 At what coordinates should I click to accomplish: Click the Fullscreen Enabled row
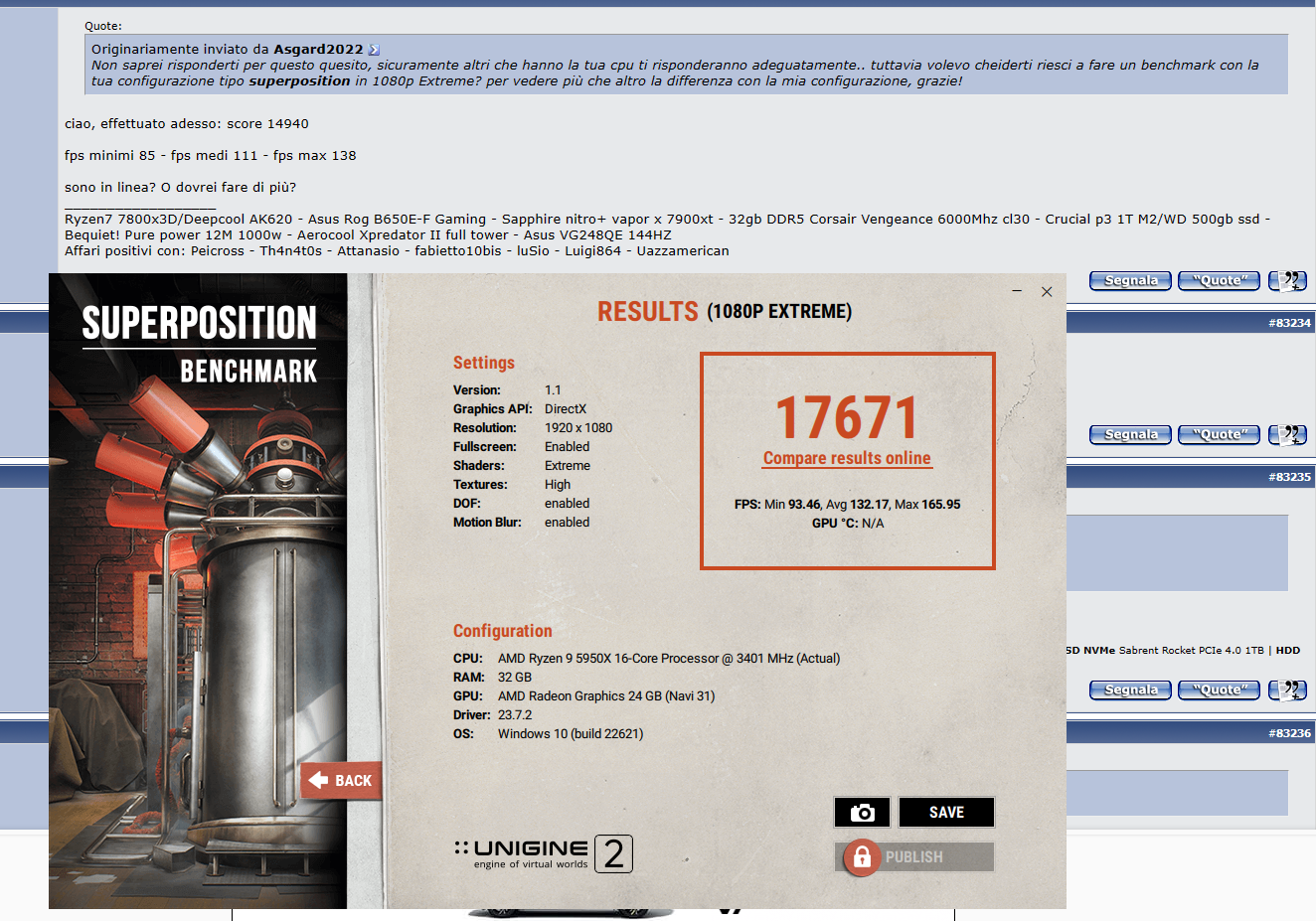522,447
